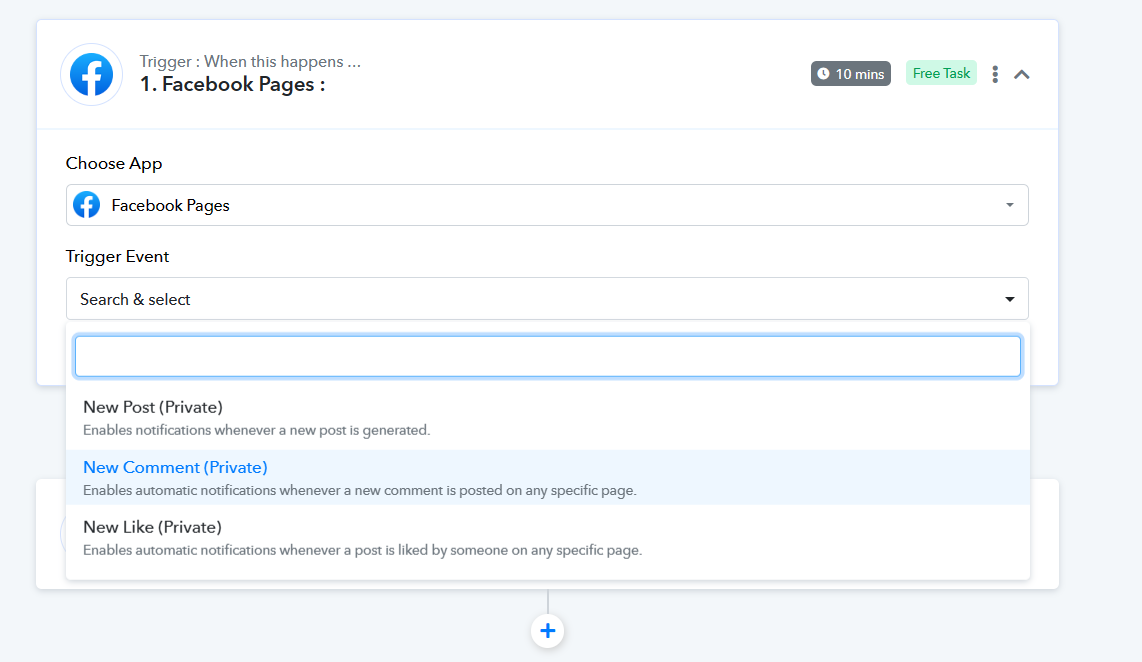The height and width of the screenshot is (662, 1142).
Task: Click the Trigger Event Search & select box
Action: [547, 299]
